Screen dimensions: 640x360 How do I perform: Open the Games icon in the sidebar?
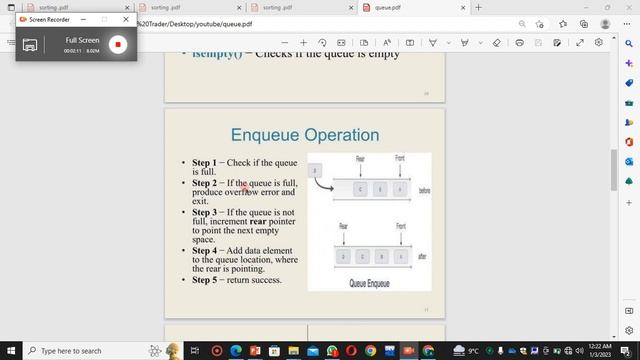coord(629,122)
